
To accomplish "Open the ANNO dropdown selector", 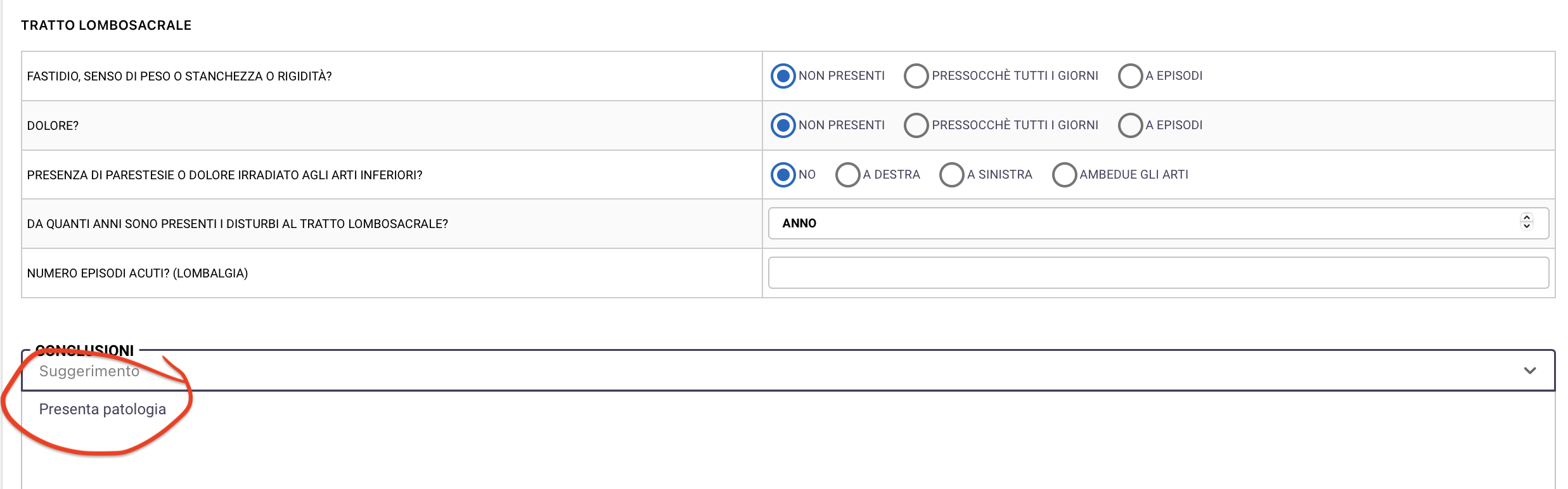I will tap(1141, 224).
